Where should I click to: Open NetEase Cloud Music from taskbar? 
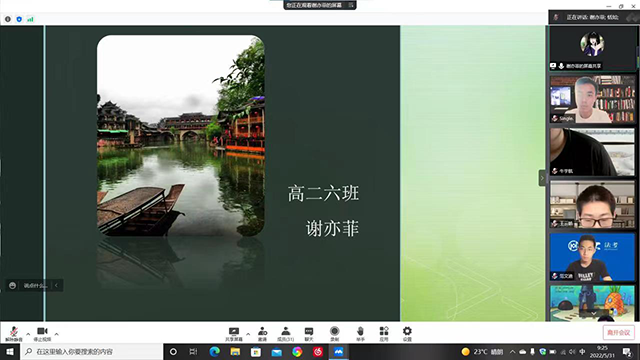(x=318, y=351)
